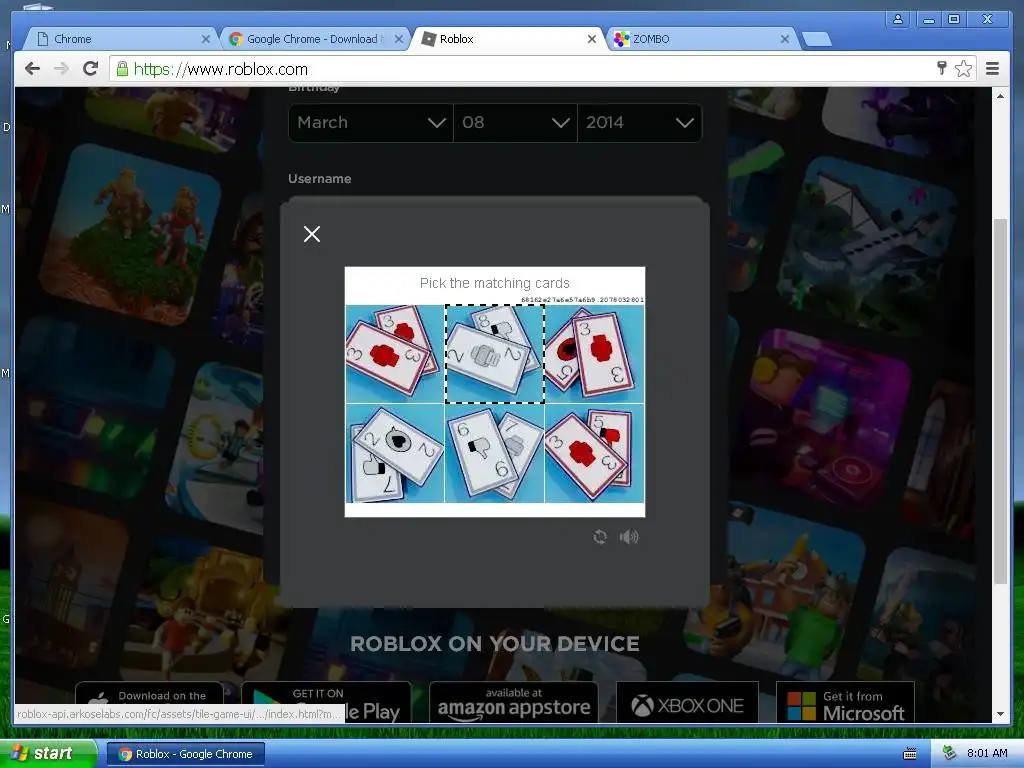The height and width of the screenshot is (768, 1024).
Task: Click the 'Username' field label
Action: tap(319, 178)
